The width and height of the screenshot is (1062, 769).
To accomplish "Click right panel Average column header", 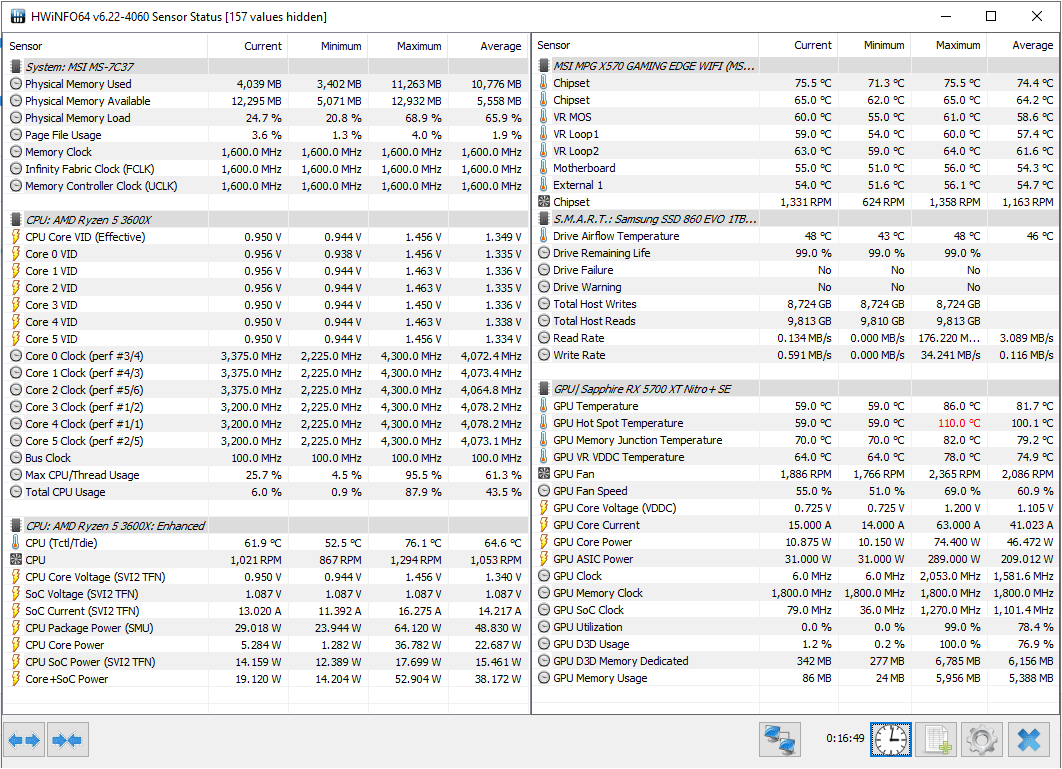I will [x=1023, y=45].
